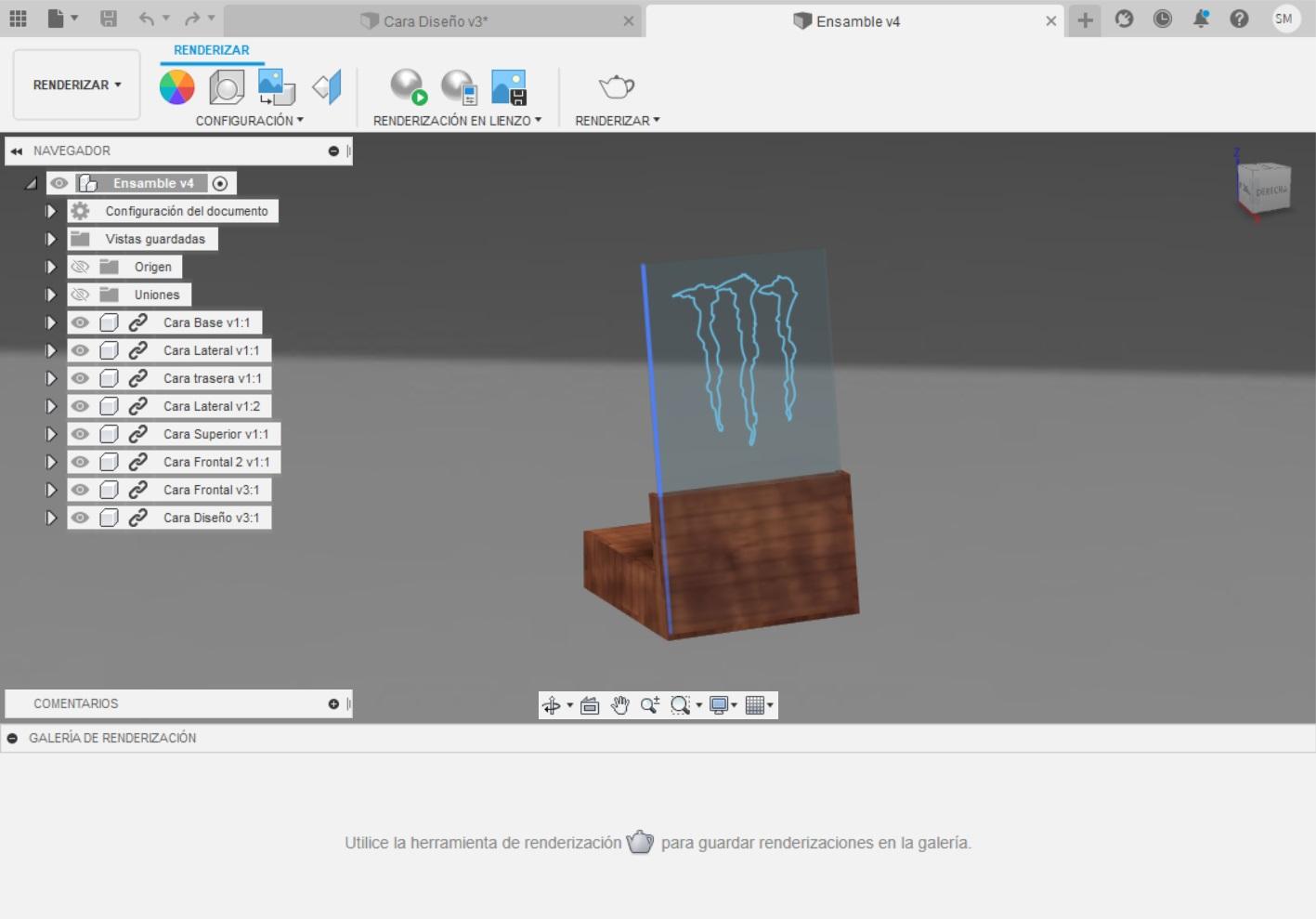Select the Cara Lateral v1:2 row
Viewport: 1316px width, 919px height.
[x=169, y=406]
